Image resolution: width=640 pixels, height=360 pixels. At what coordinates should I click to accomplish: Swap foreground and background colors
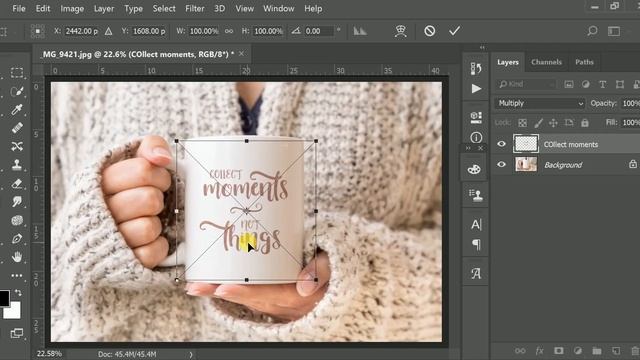coord(18,293)
